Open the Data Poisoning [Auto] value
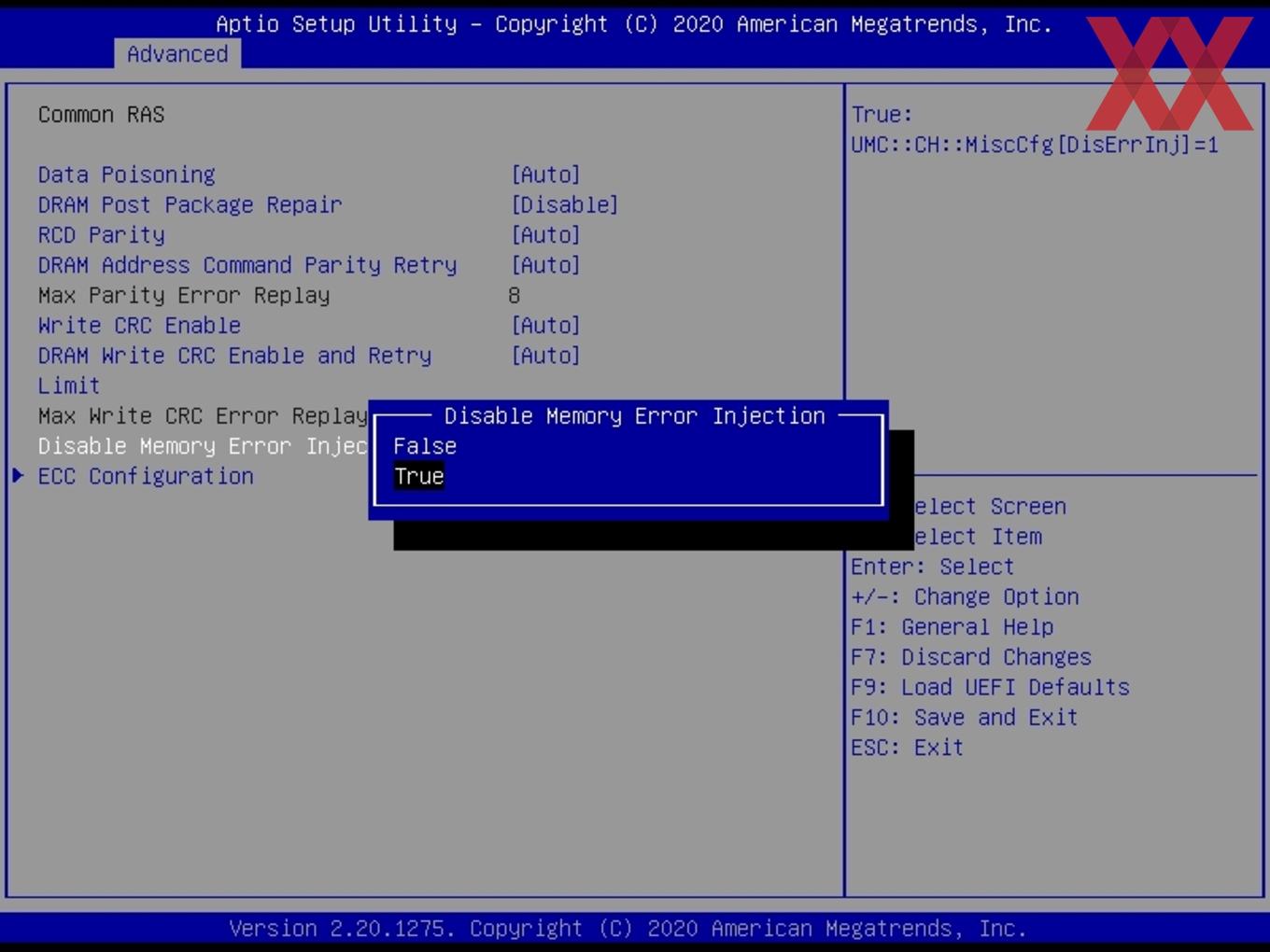The image size is (1270, 952). [x=545, y=175]
